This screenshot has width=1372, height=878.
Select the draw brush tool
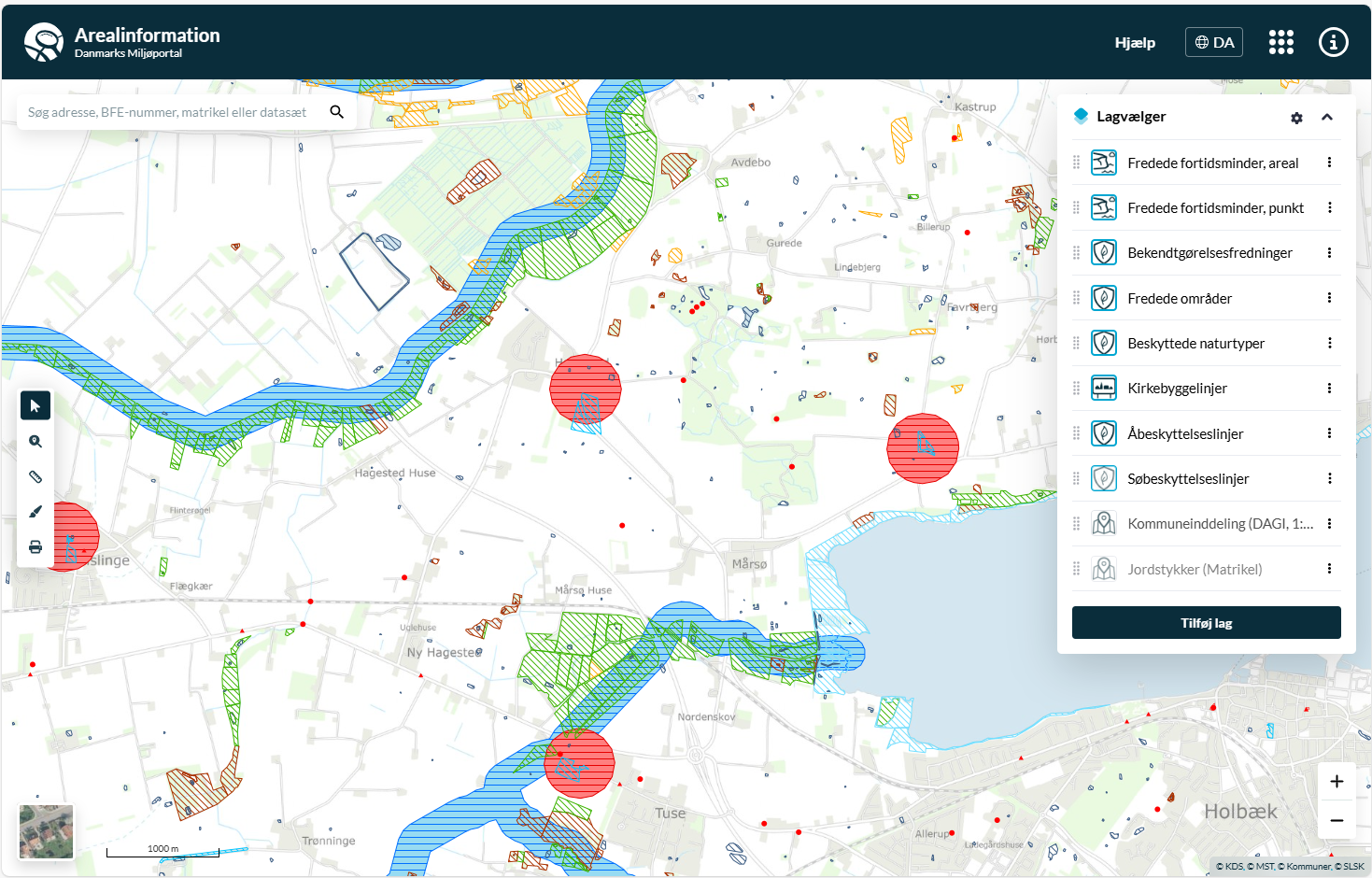click(35, 512)
